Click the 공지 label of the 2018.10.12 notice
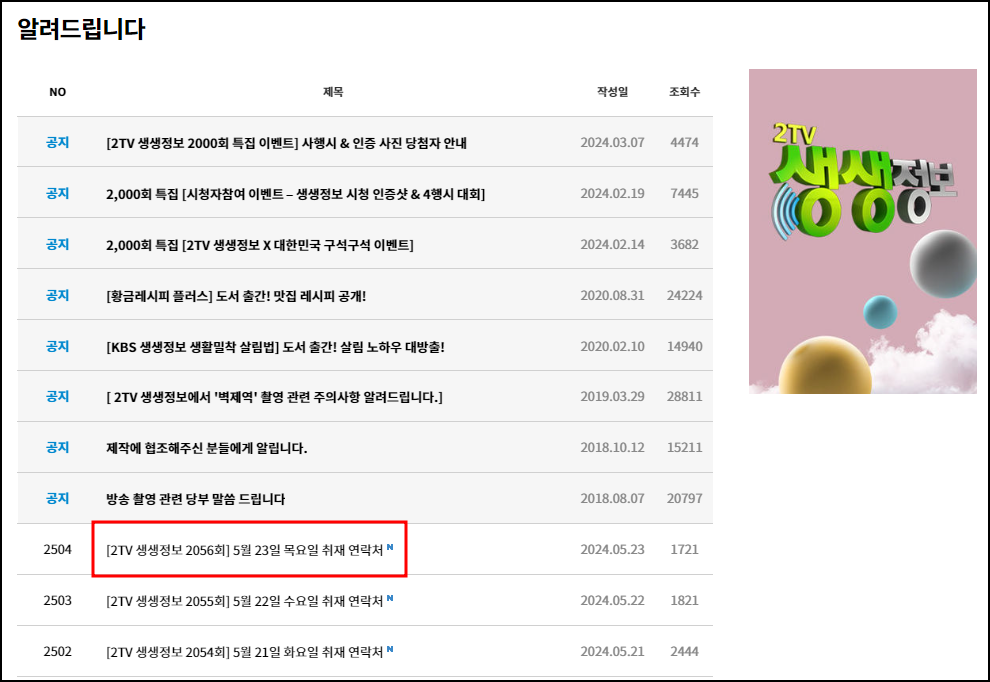The image size is (990, 682). (57, 448)
